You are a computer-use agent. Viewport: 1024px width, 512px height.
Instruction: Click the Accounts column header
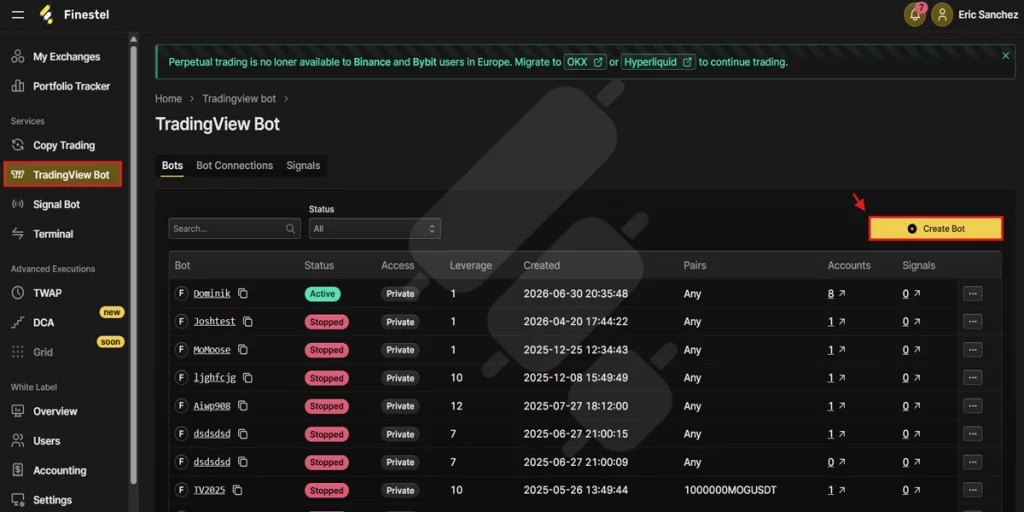pos(849,266)
